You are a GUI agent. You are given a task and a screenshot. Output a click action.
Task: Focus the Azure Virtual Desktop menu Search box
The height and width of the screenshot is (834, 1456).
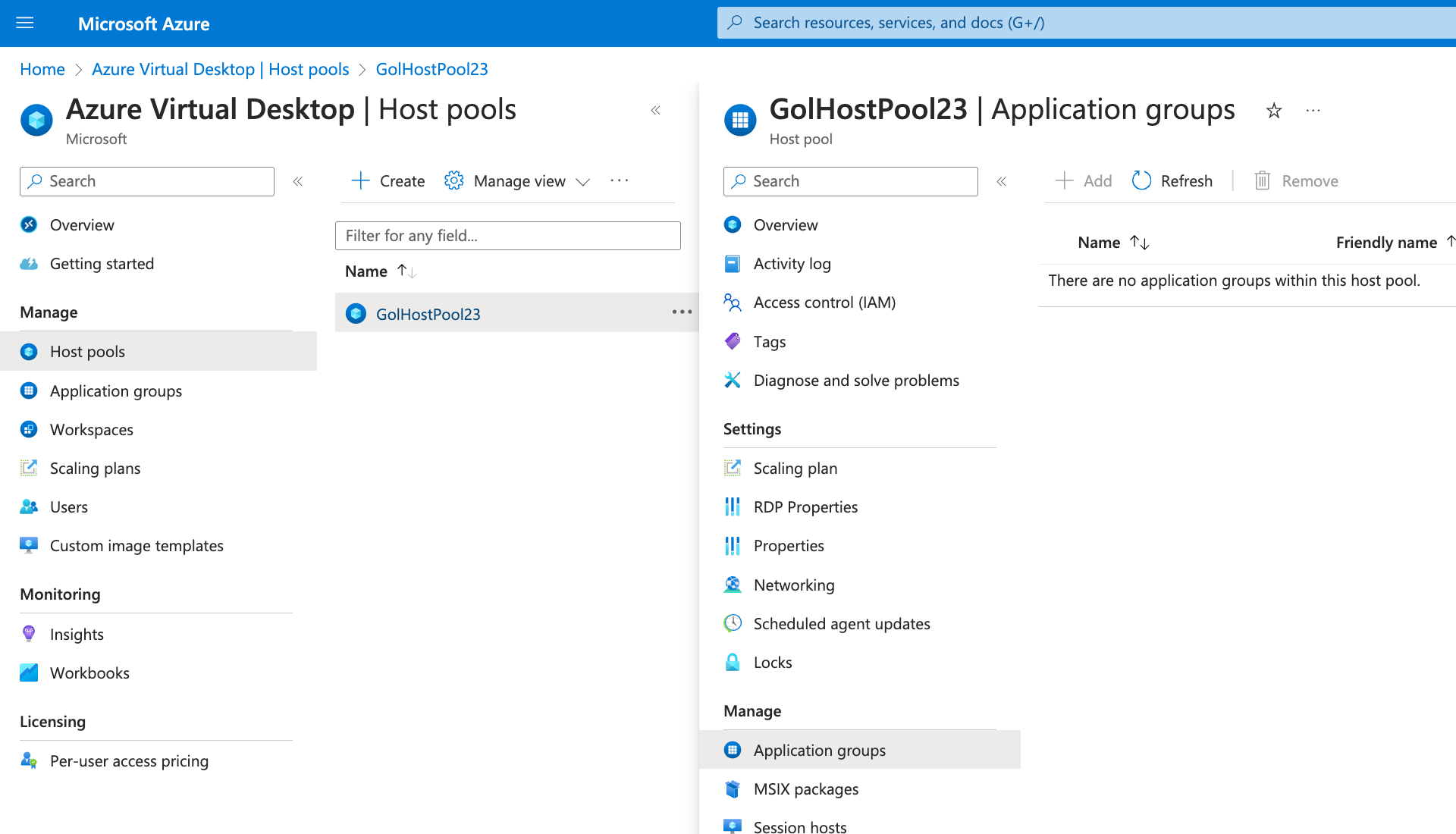pyautogui.click(x=147, y=181)
